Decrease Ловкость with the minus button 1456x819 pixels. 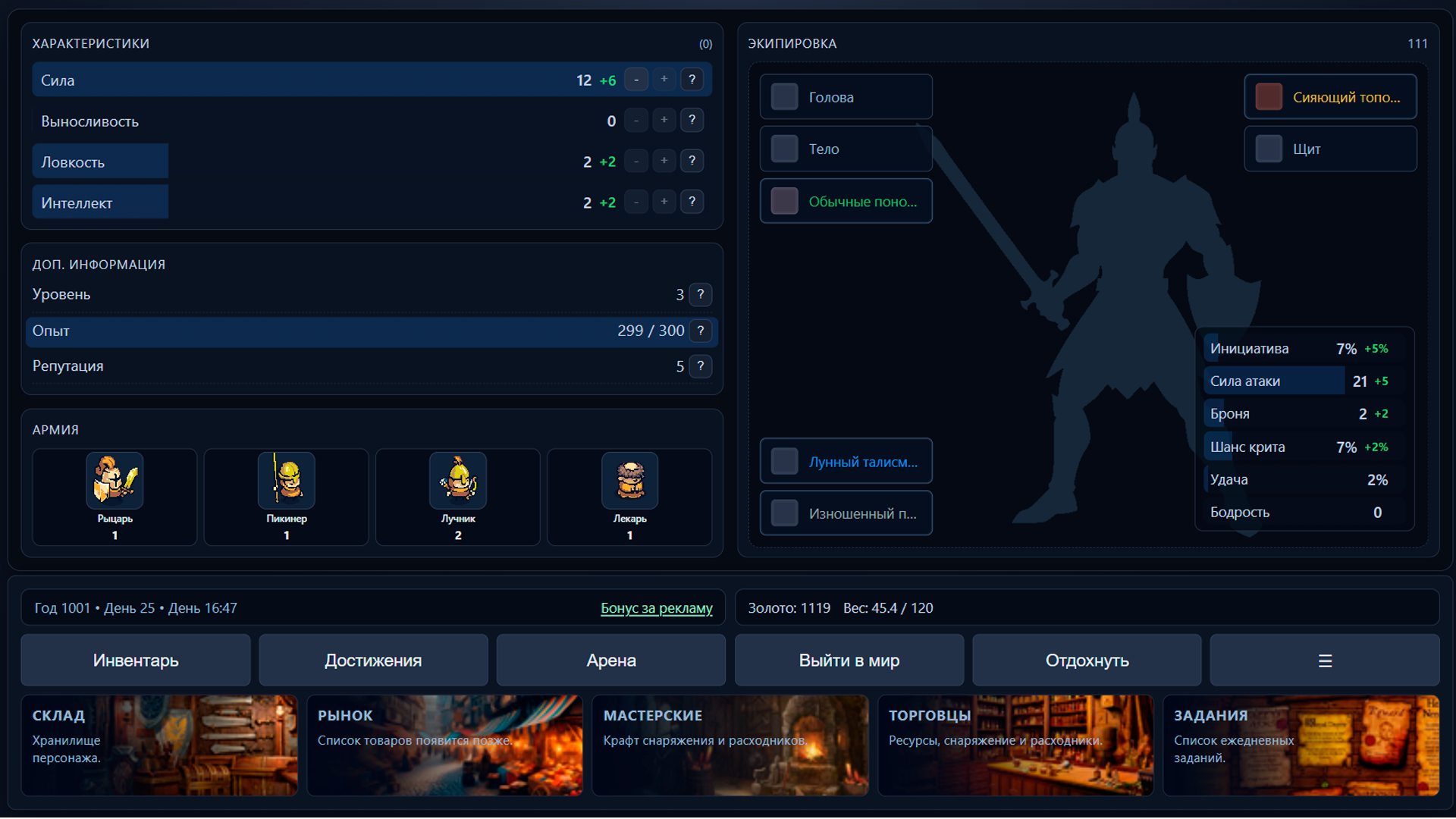point(636,161)
